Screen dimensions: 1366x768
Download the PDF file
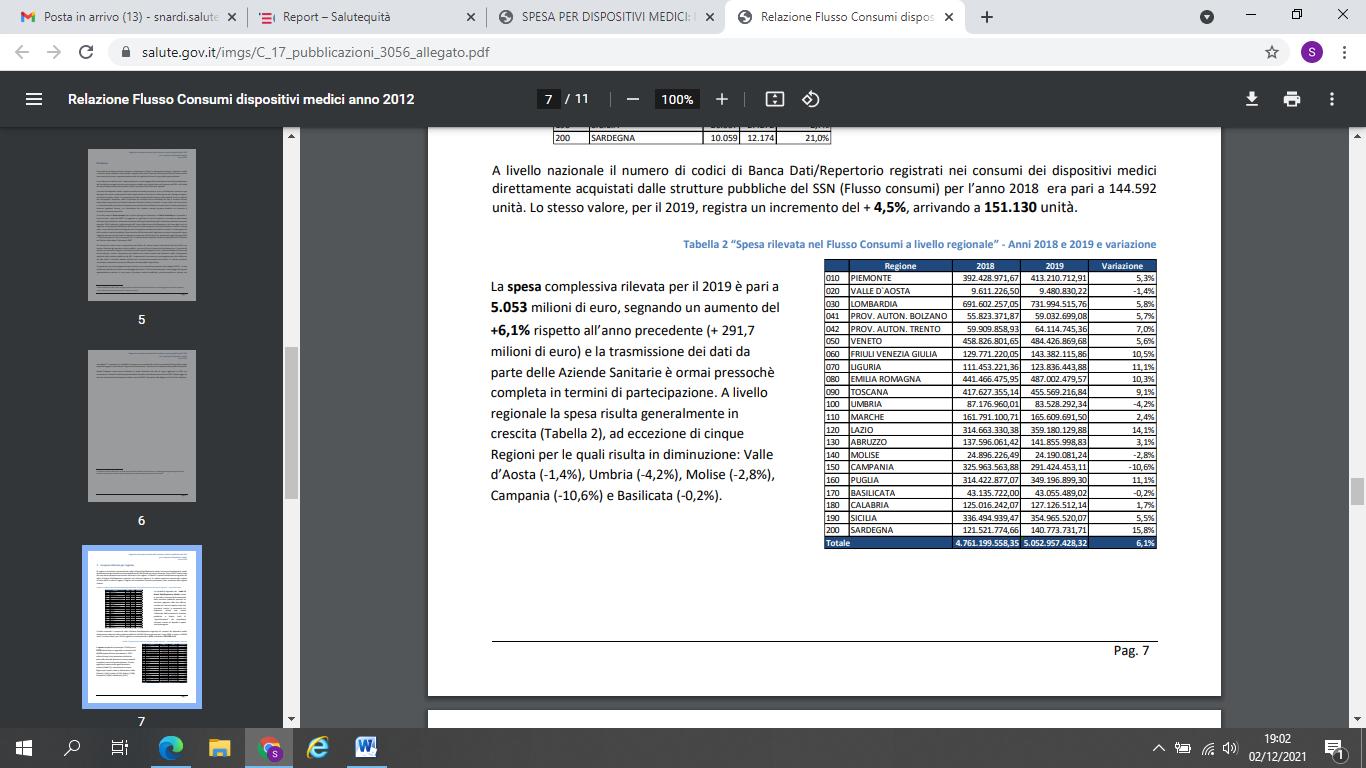tap(1251, 99)
